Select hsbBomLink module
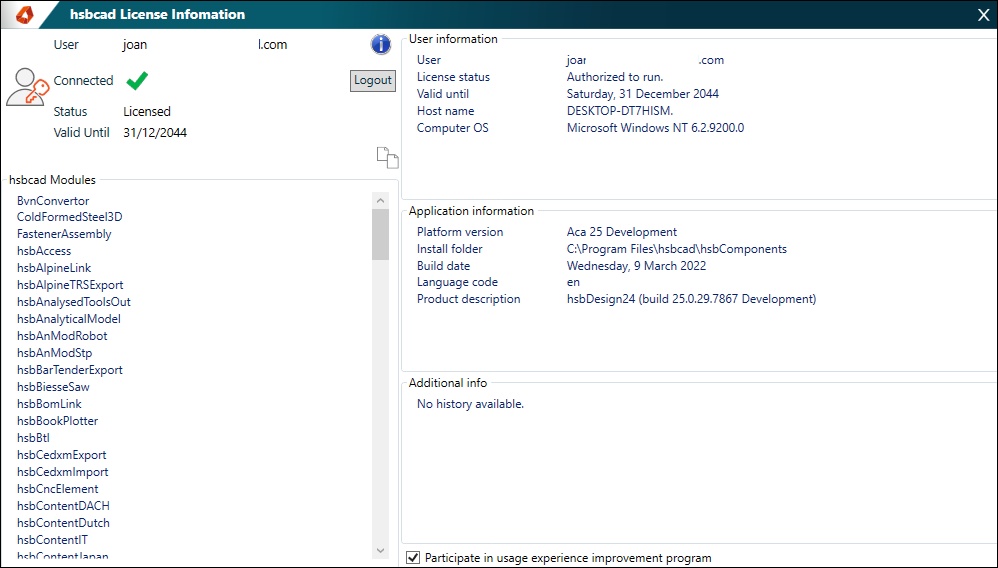The image size is (998, 568). point(49,404)
